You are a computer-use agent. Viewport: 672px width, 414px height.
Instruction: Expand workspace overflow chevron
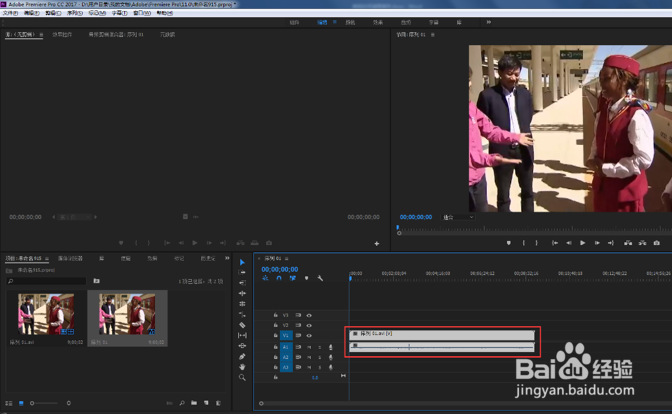[x=489, y=22]
